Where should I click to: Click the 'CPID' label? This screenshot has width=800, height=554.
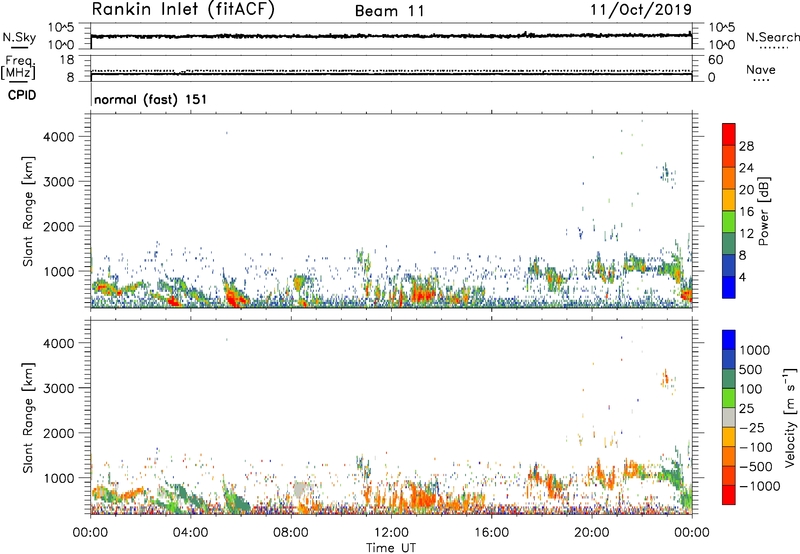coord(22,95)
